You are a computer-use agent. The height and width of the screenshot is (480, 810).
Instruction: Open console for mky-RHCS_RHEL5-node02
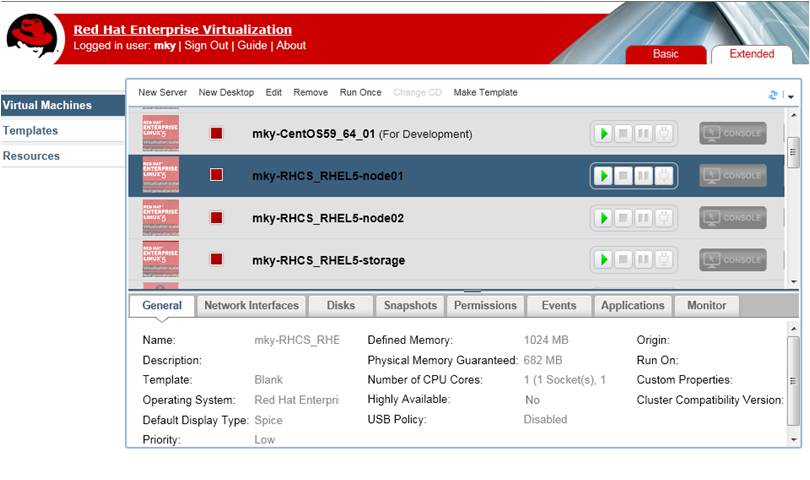(x=733, y=218)
